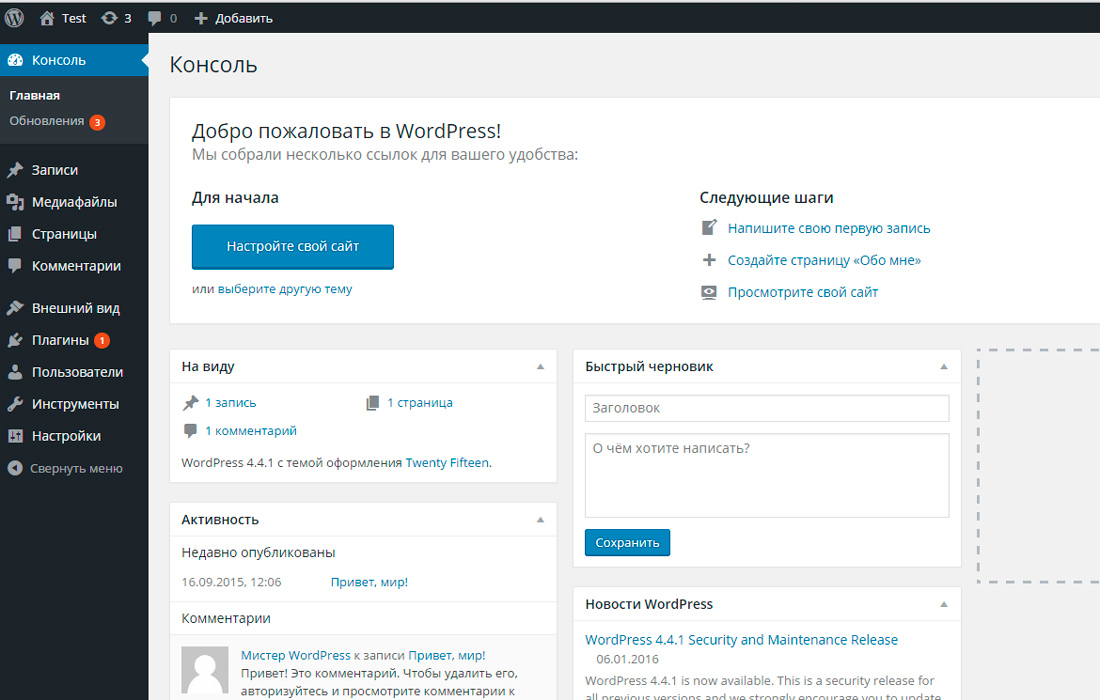Open the Мистер WordPress author link
The image size is (1100, 700).
pos(295,656)
